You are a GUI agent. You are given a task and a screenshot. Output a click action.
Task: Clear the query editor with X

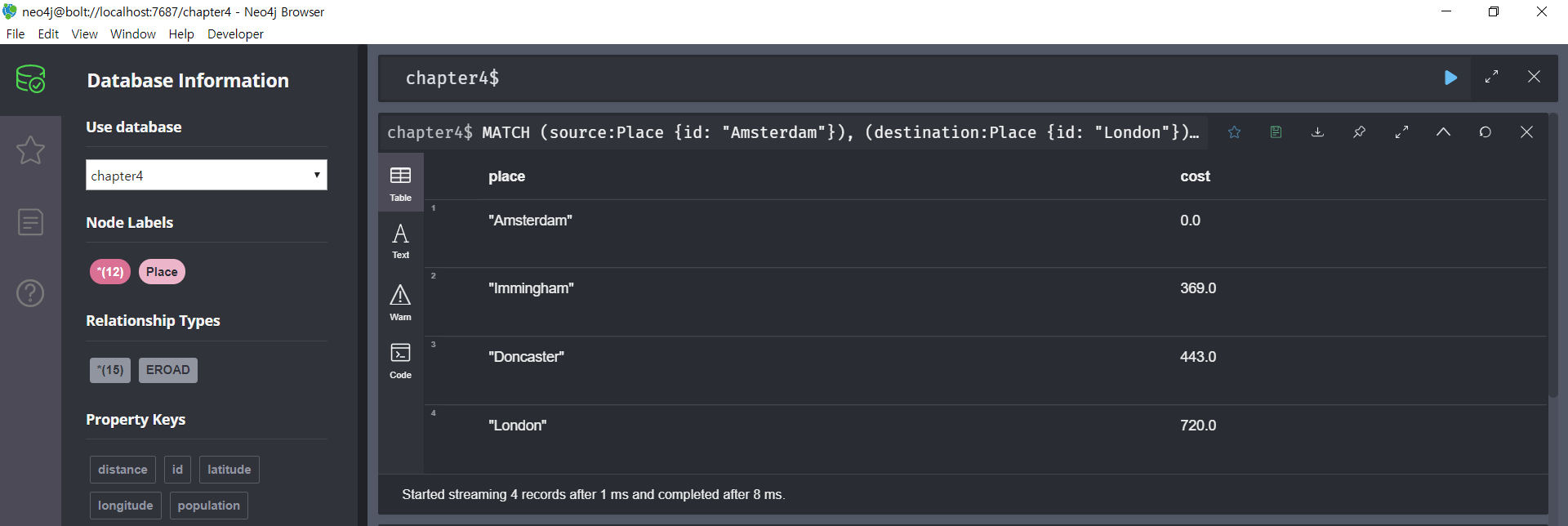point(1534,77)
